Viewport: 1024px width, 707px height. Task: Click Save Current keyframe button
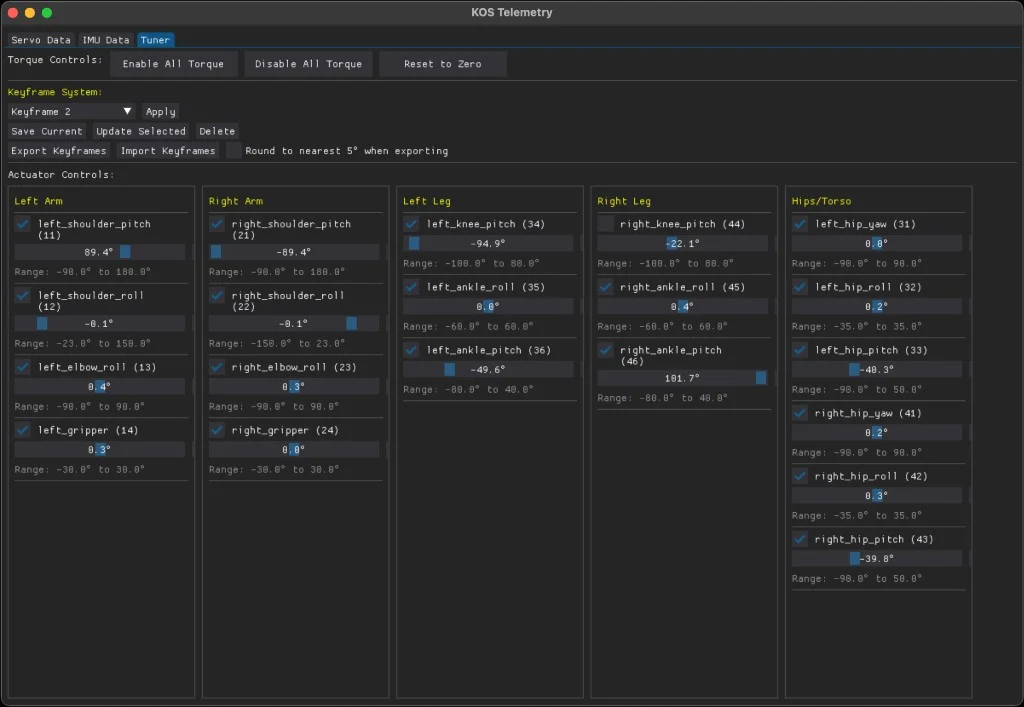47,131
